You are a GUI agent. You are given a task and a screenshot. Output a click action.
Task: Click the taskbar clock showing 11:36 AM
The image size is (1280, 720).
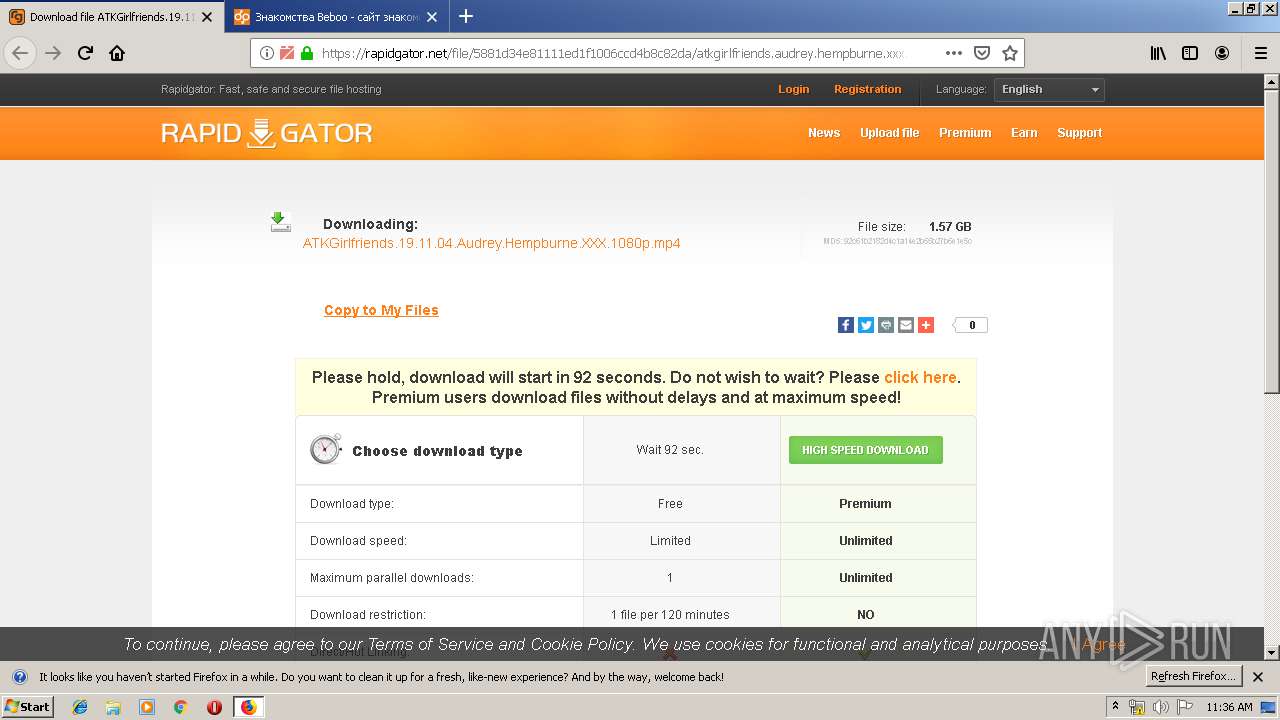1229,707
